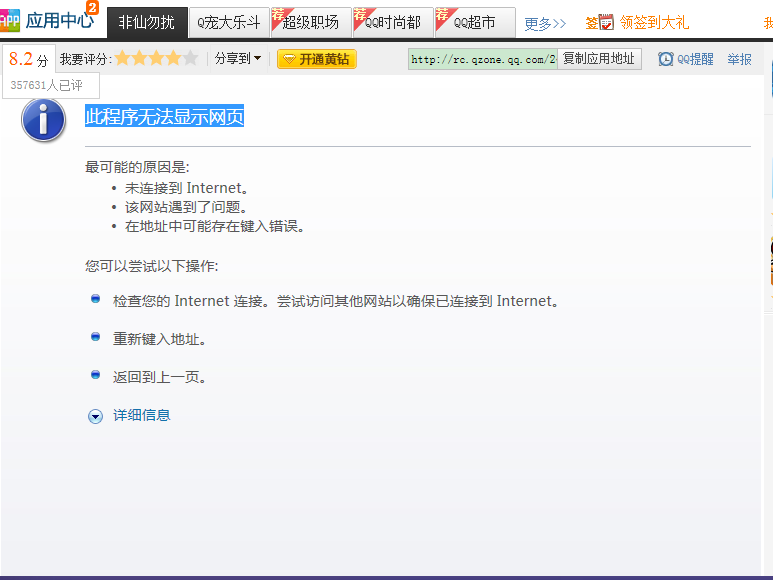Open the 领签到大礼 link
Screen dimensions: 773x580
click(x=654, y=22)
